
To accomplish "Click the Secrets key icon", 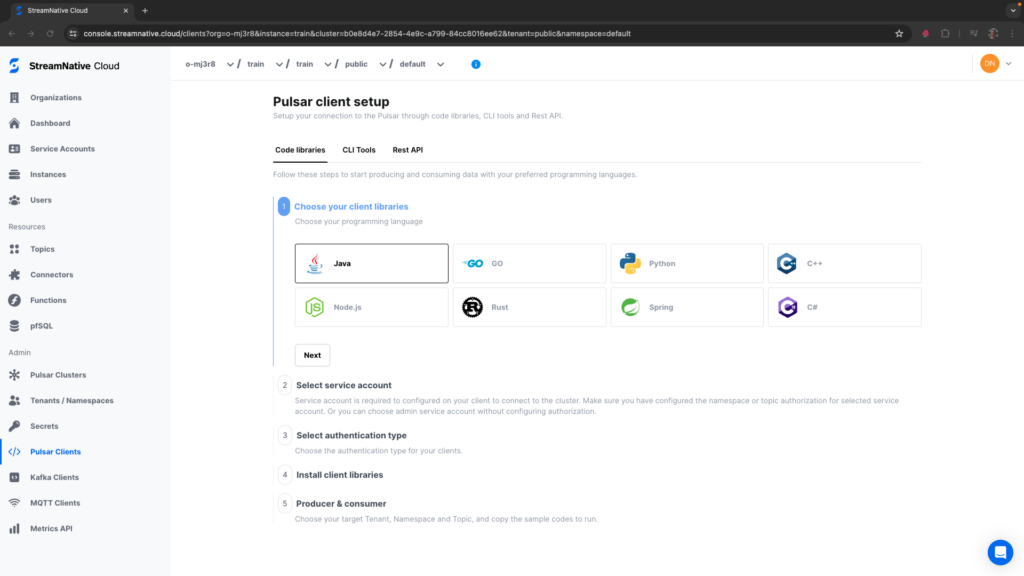I will click(x=14, y=426).
